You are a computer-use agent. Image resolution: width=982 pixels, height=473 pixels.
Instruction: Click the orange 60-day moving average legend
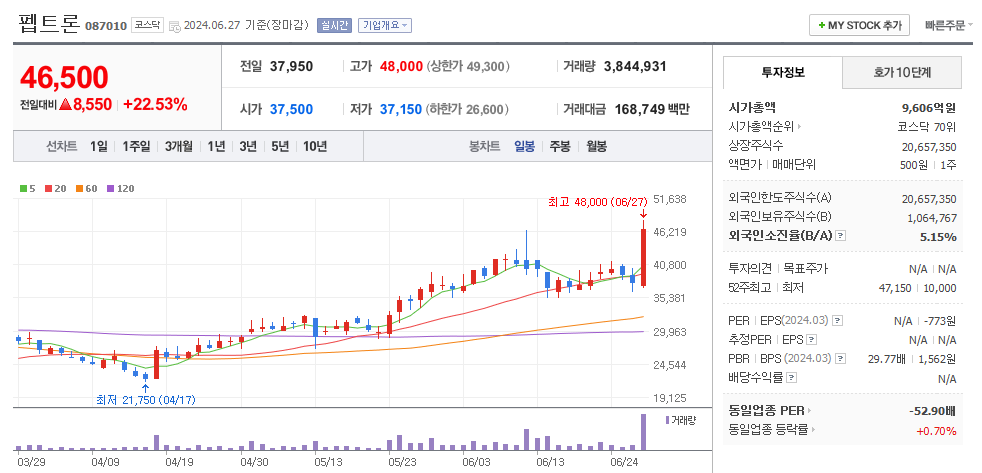click(x=85, y=188)
